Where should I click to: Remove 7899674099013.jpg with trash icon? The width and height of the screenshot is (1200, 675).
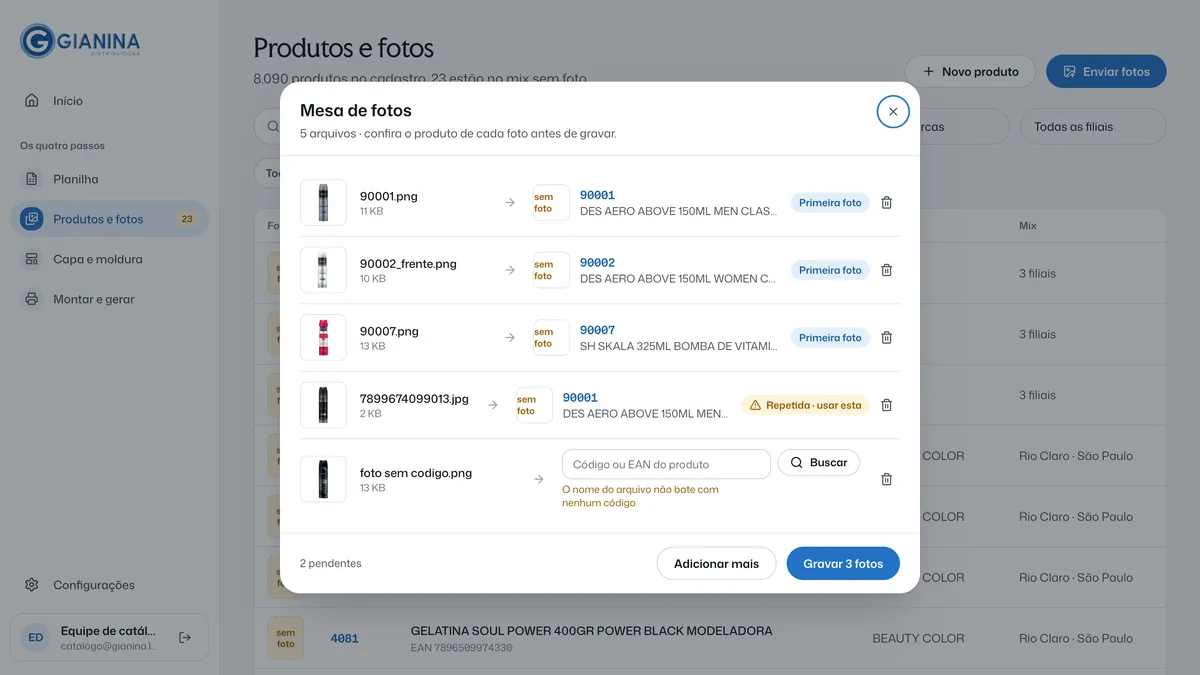tap(886, 405)
